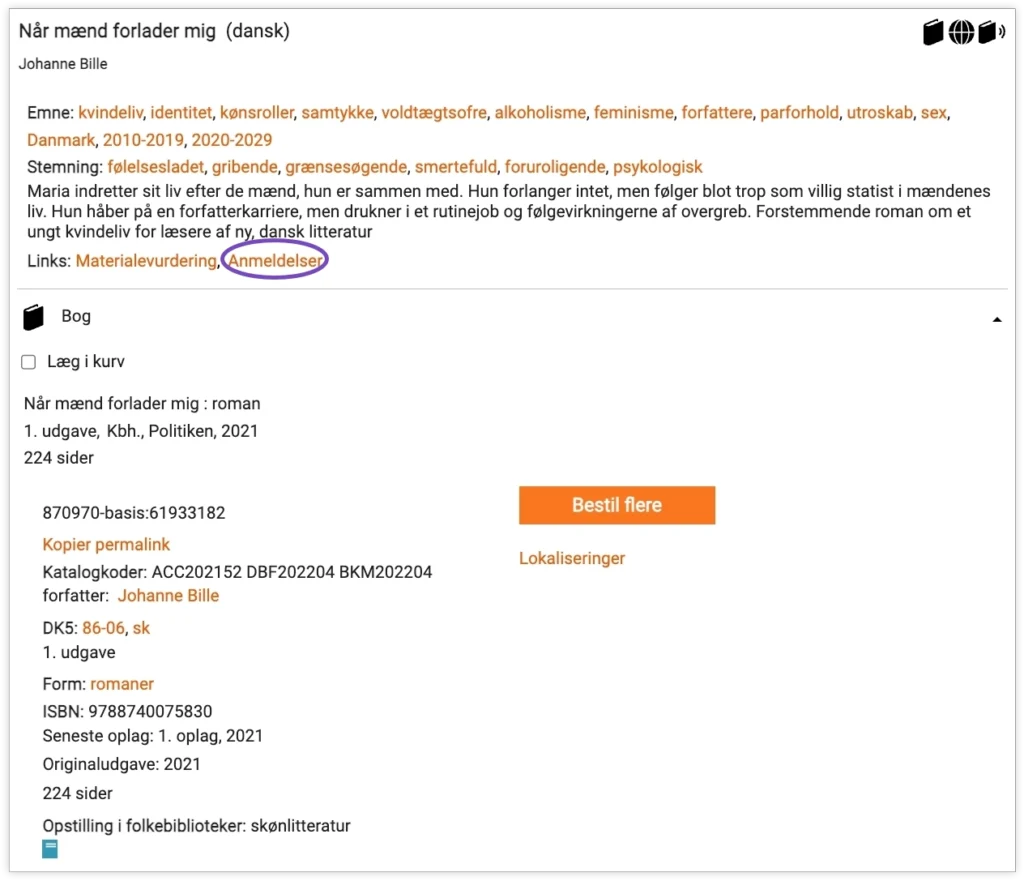Click the small blue book icon
Image resolution: width=1024 pixels, height=881 pixels.
[50, 849]
